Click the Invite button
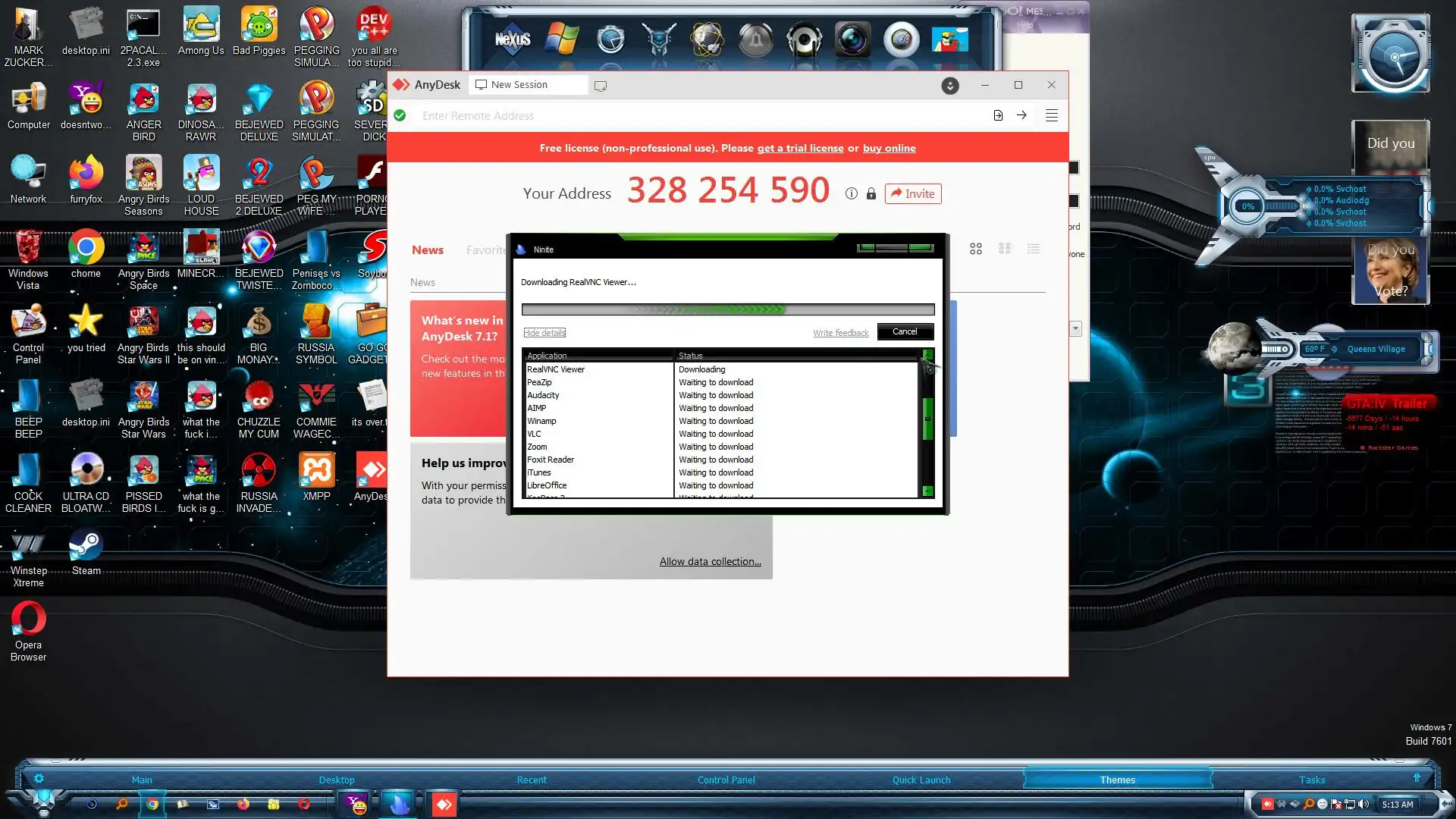 (912, 194)
